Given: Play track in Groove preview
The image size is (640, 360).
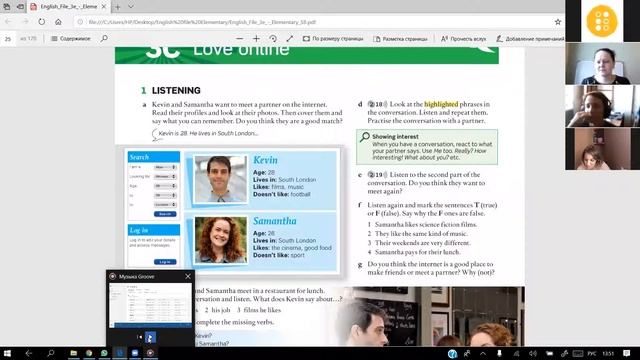Looking at the screenshot, I should (x=150, y=337).
